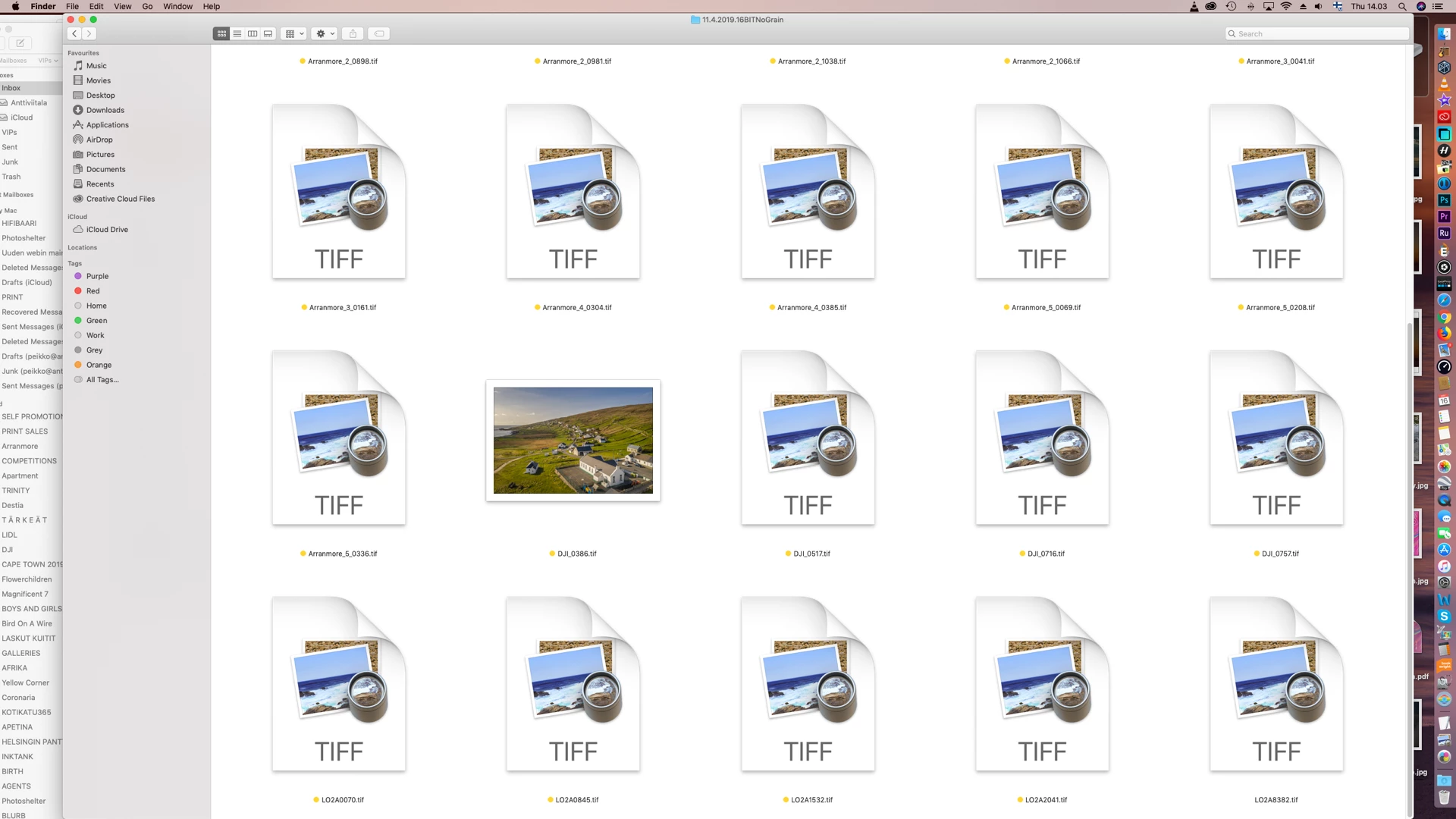The width and height of the screenshot is (1456, 819).
Task: Switch to column view
Action: tap(253, 33)
